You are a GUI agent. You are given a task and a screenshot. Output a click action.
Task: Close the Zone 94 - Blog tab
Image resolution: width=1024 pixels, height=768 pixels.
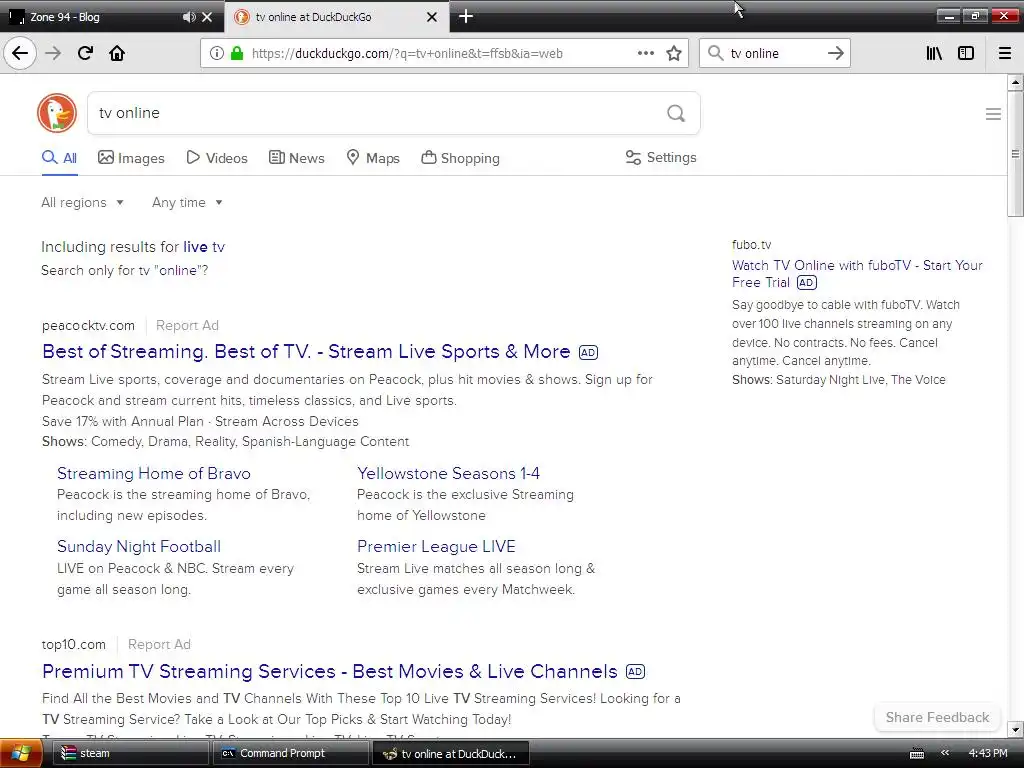207,16
